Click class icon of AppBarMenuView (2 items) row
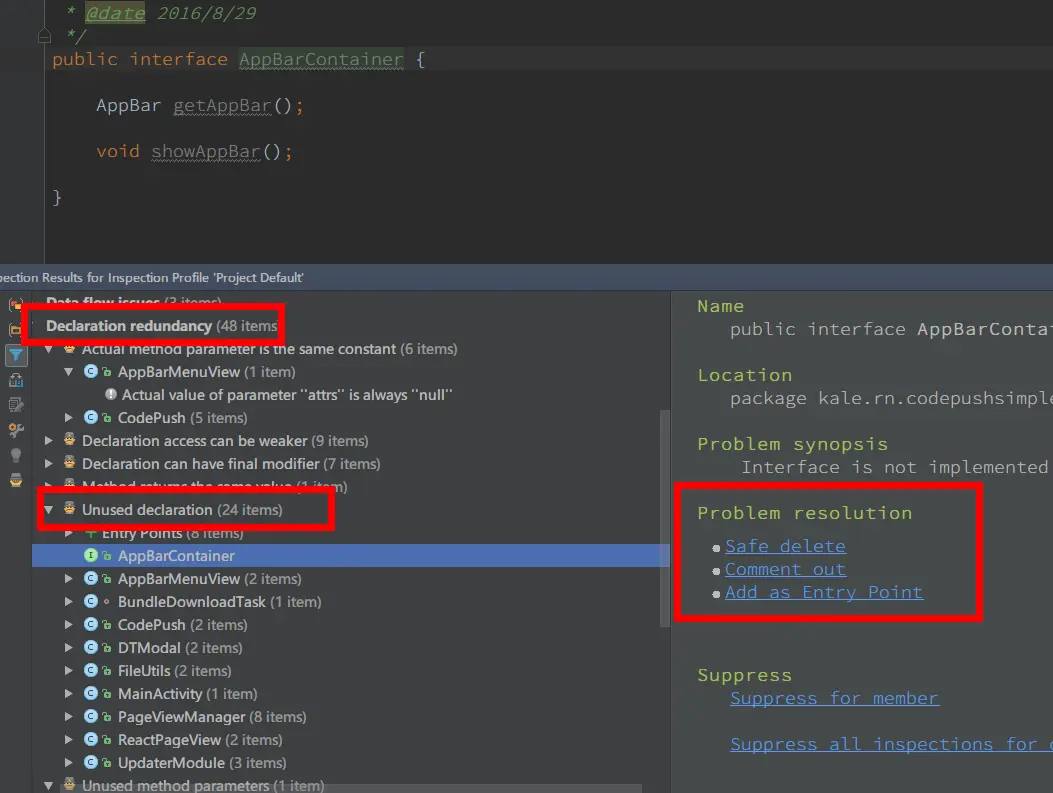The width and height of the screenshot is (1053, 793). pyautogui.click(x=91, y=578)
